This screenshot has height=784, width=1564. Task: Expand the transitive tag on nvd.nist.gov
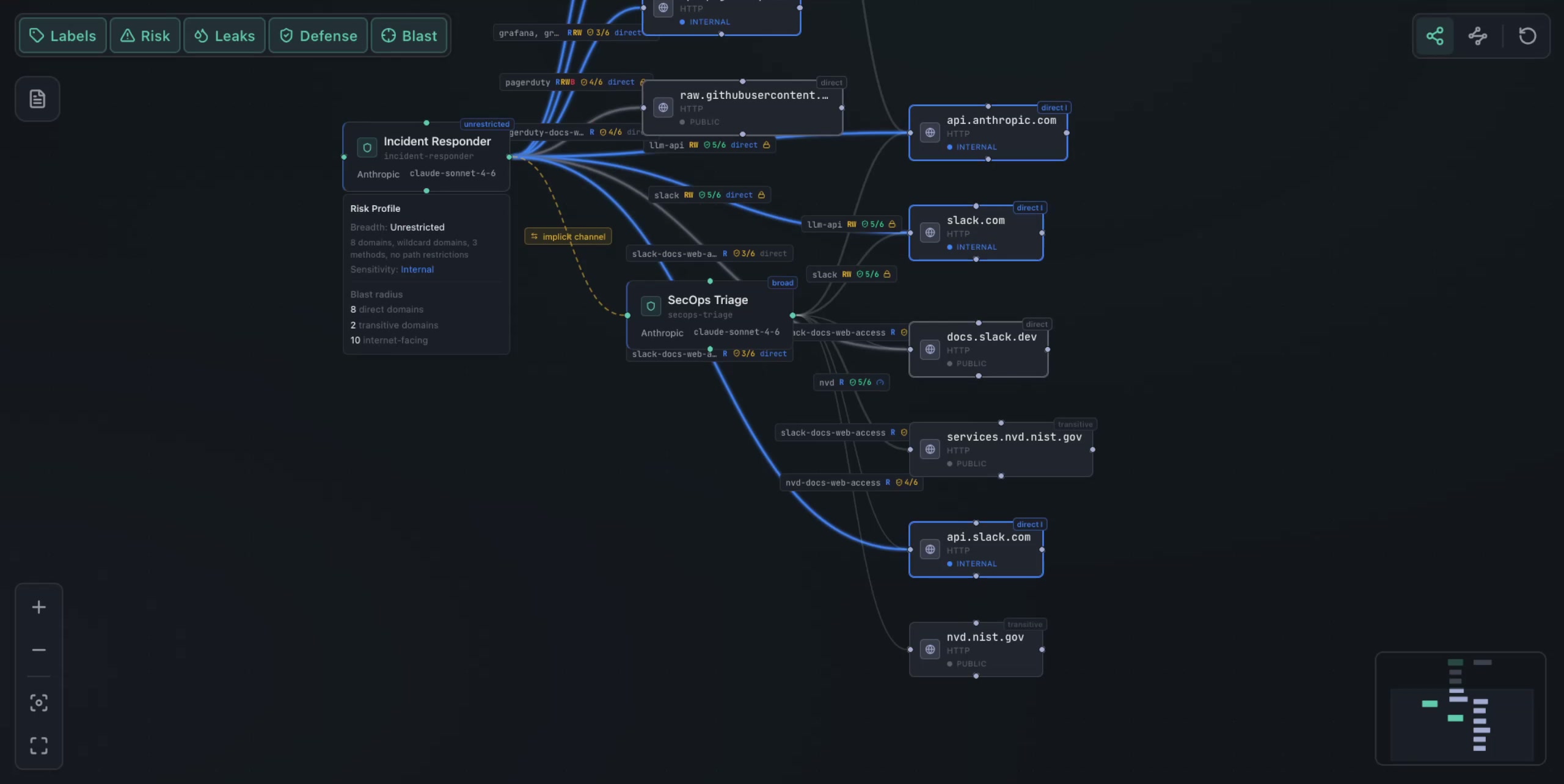tap(1025, 624)
